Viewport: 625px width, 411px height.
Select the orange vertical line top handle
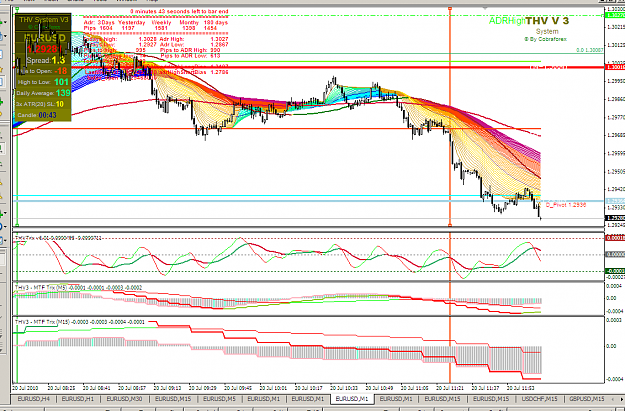pos(450,8)
